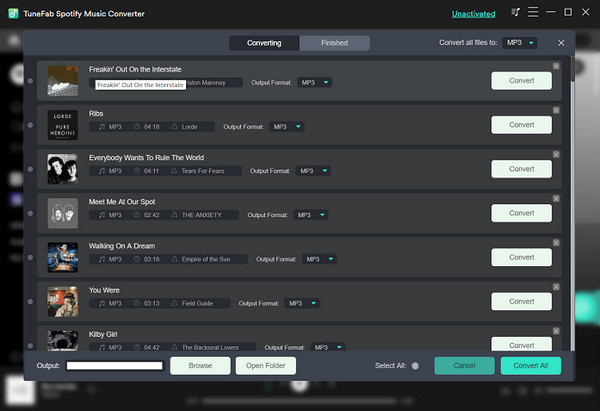Viewport: 600px width, 411px height.
Task: Open the music list icon in title bar
Action: [x=515, y=12]
